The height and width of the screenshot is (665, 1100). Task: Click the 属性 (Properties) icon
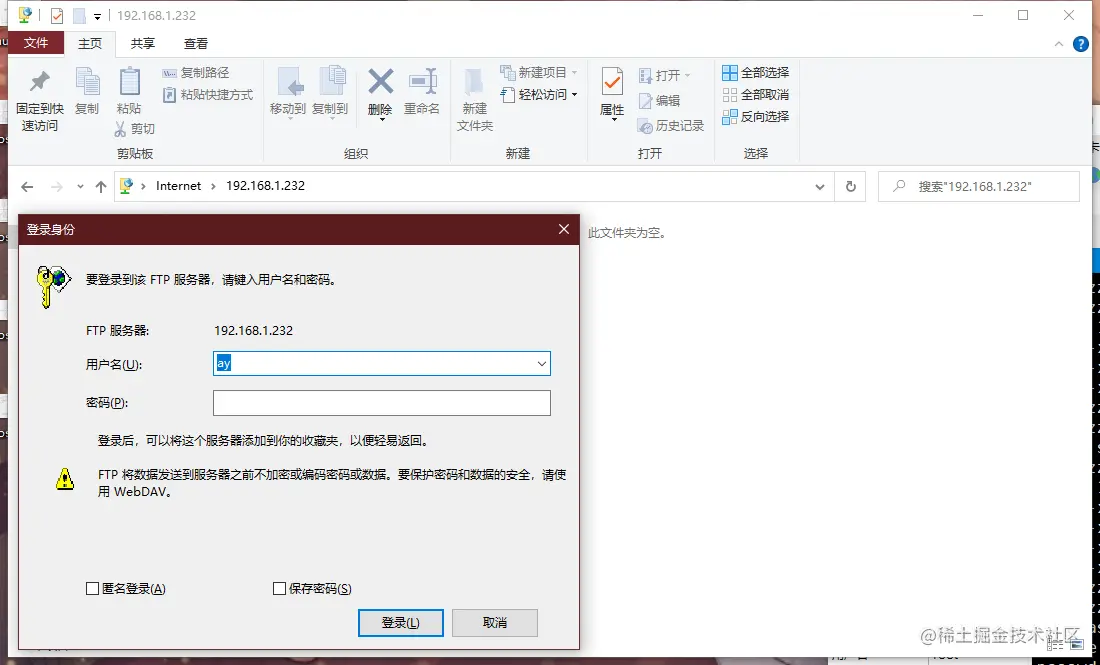click(x=610, y=95)
